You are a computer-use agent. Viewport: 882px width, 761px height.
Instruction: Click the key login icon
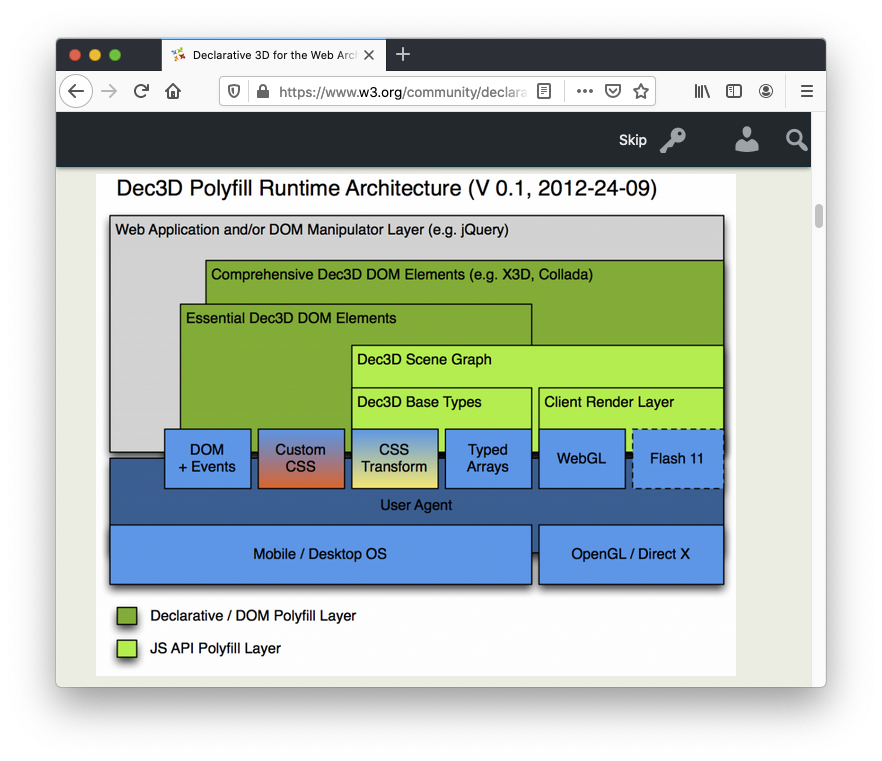[x=673, y=140]
